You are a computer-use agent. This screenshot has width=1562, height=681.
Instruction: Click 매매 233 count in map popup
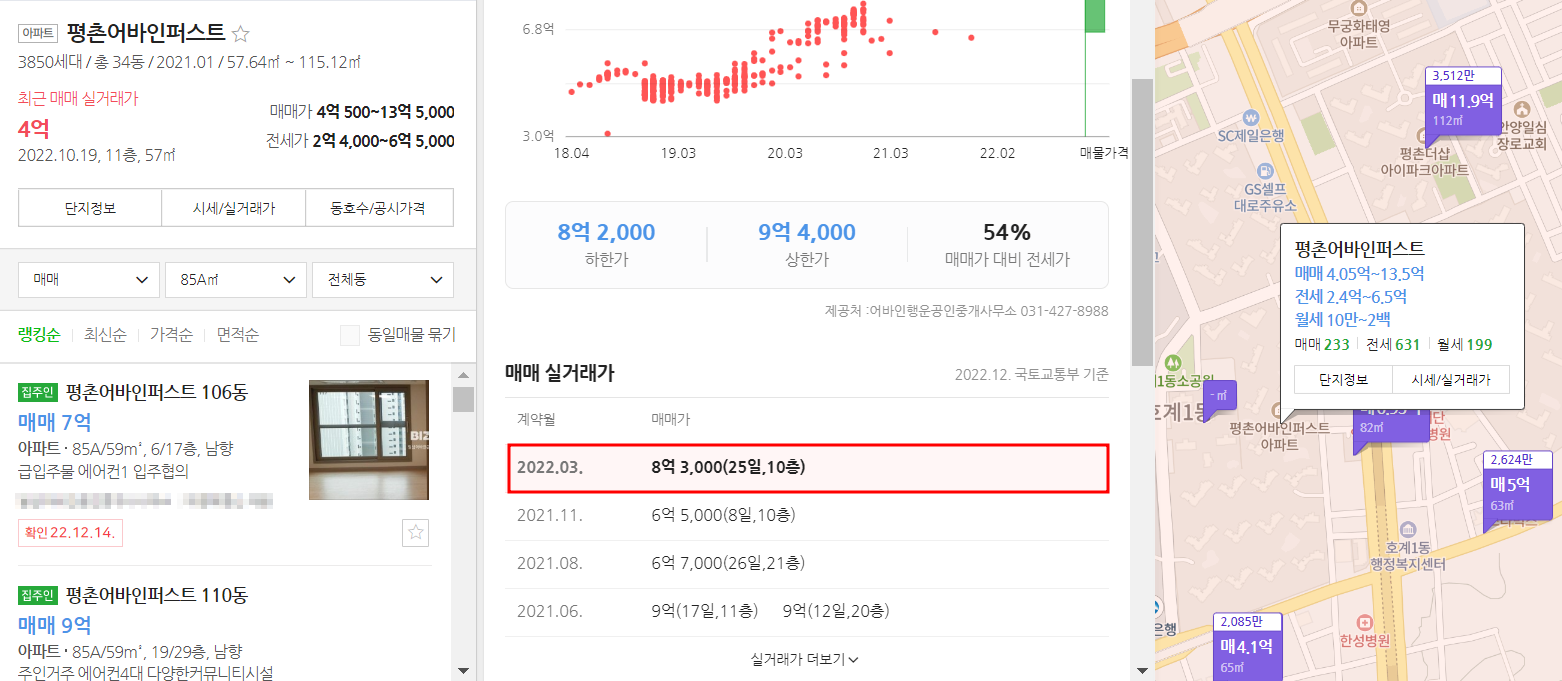tap(1322, 345)
